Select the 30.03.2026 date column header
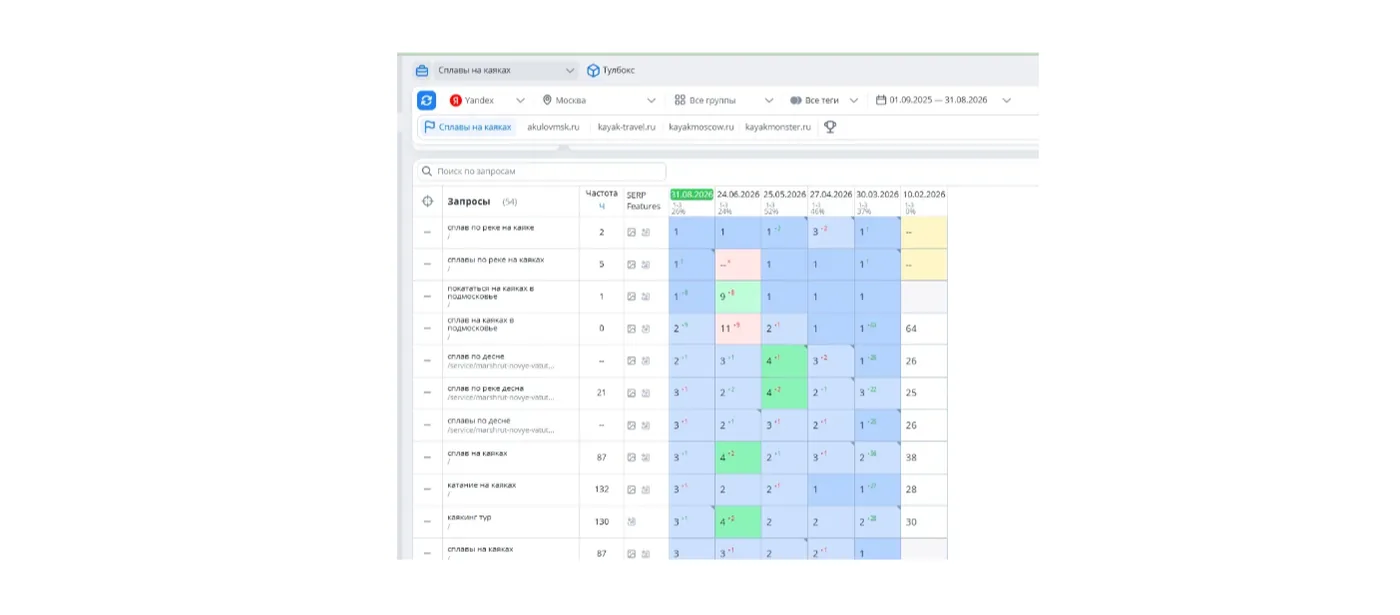 877,194
